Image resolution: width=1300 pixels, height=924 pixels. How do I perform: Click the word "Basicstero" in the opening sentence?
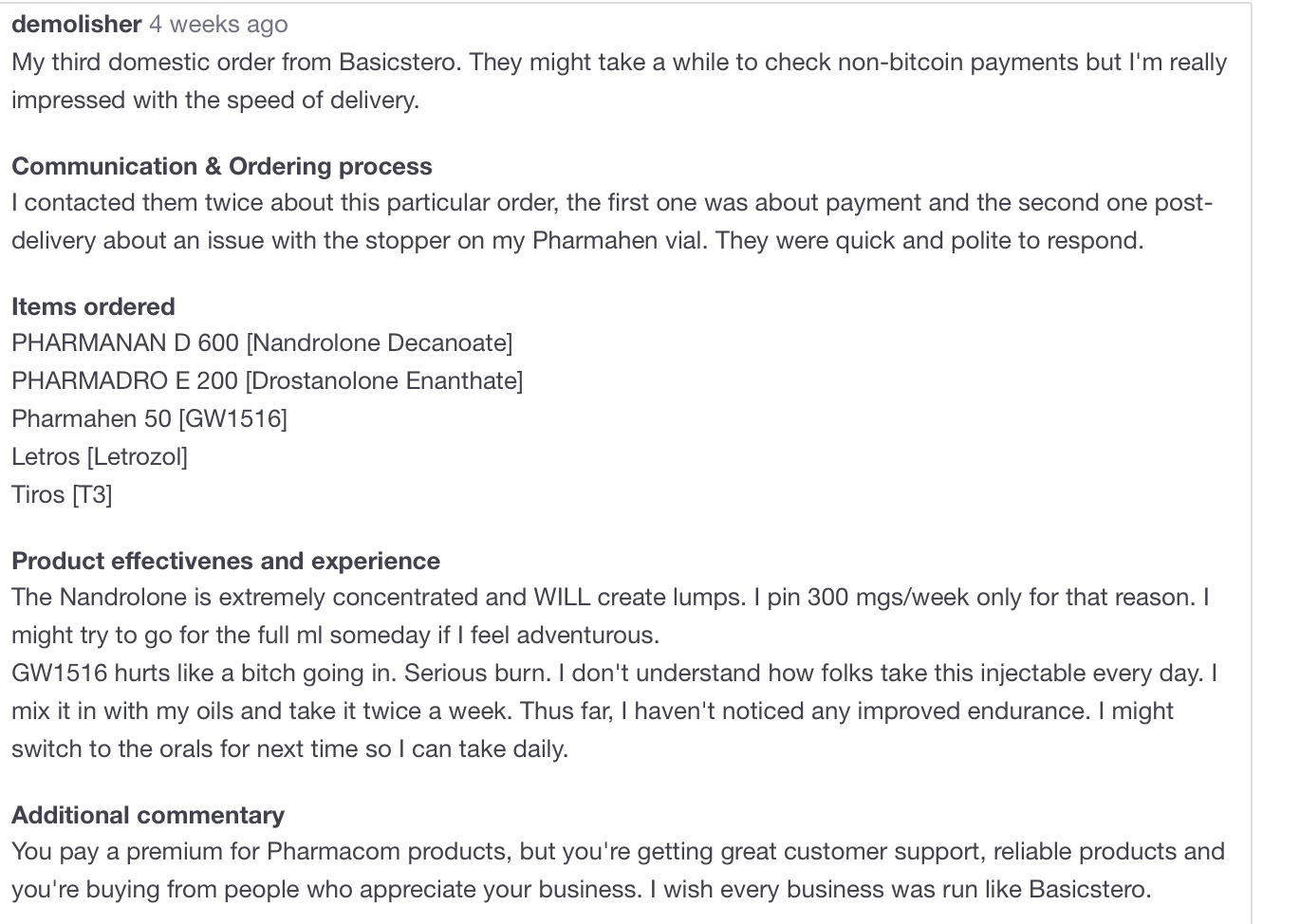398,63
